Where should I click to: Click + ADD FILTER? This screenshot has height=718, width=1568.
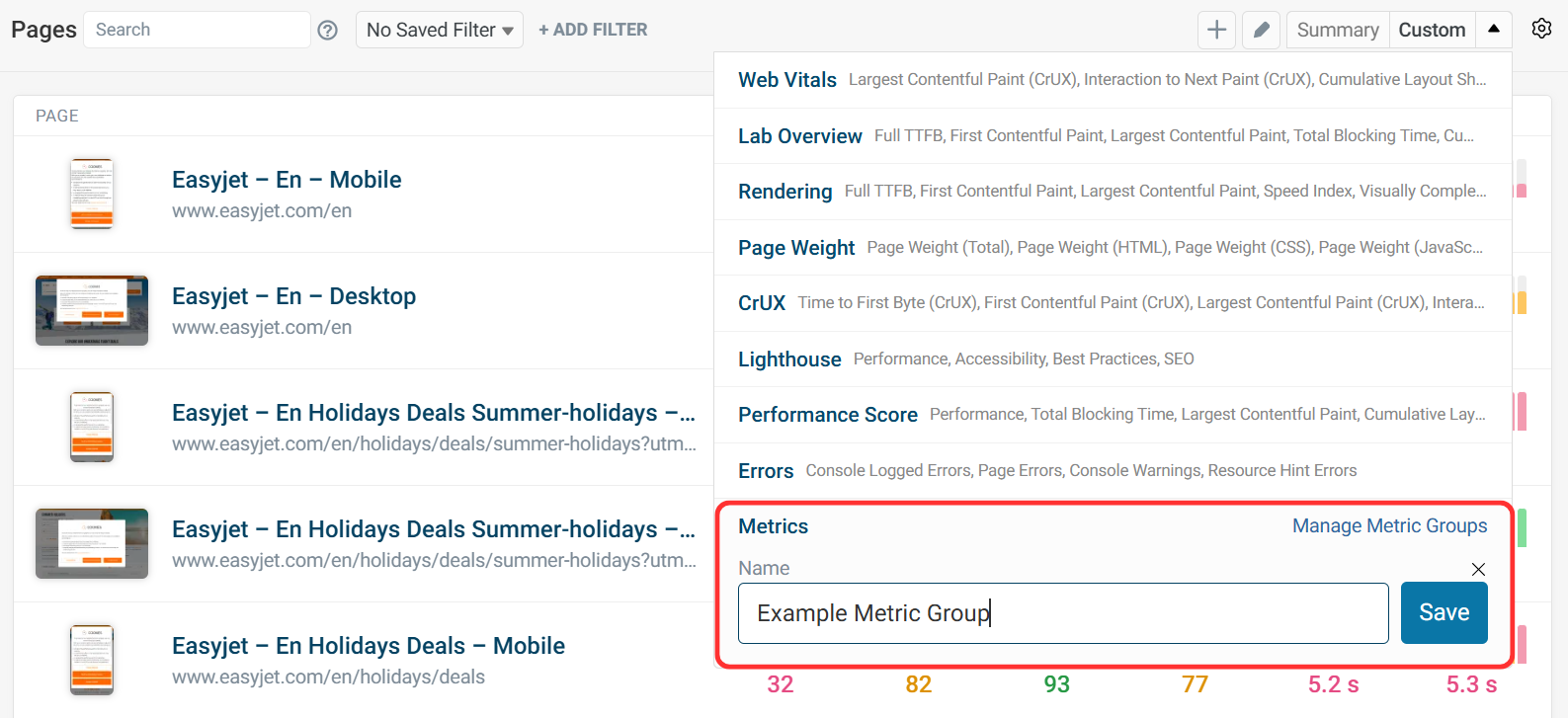[592, 30]
